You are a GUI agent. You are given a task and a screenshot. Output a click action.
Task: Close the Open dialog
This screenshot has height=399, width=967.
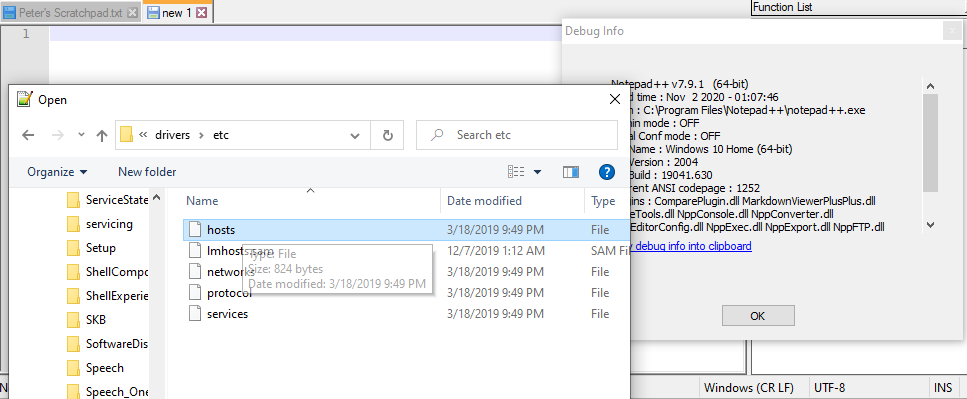coord(614,99)
